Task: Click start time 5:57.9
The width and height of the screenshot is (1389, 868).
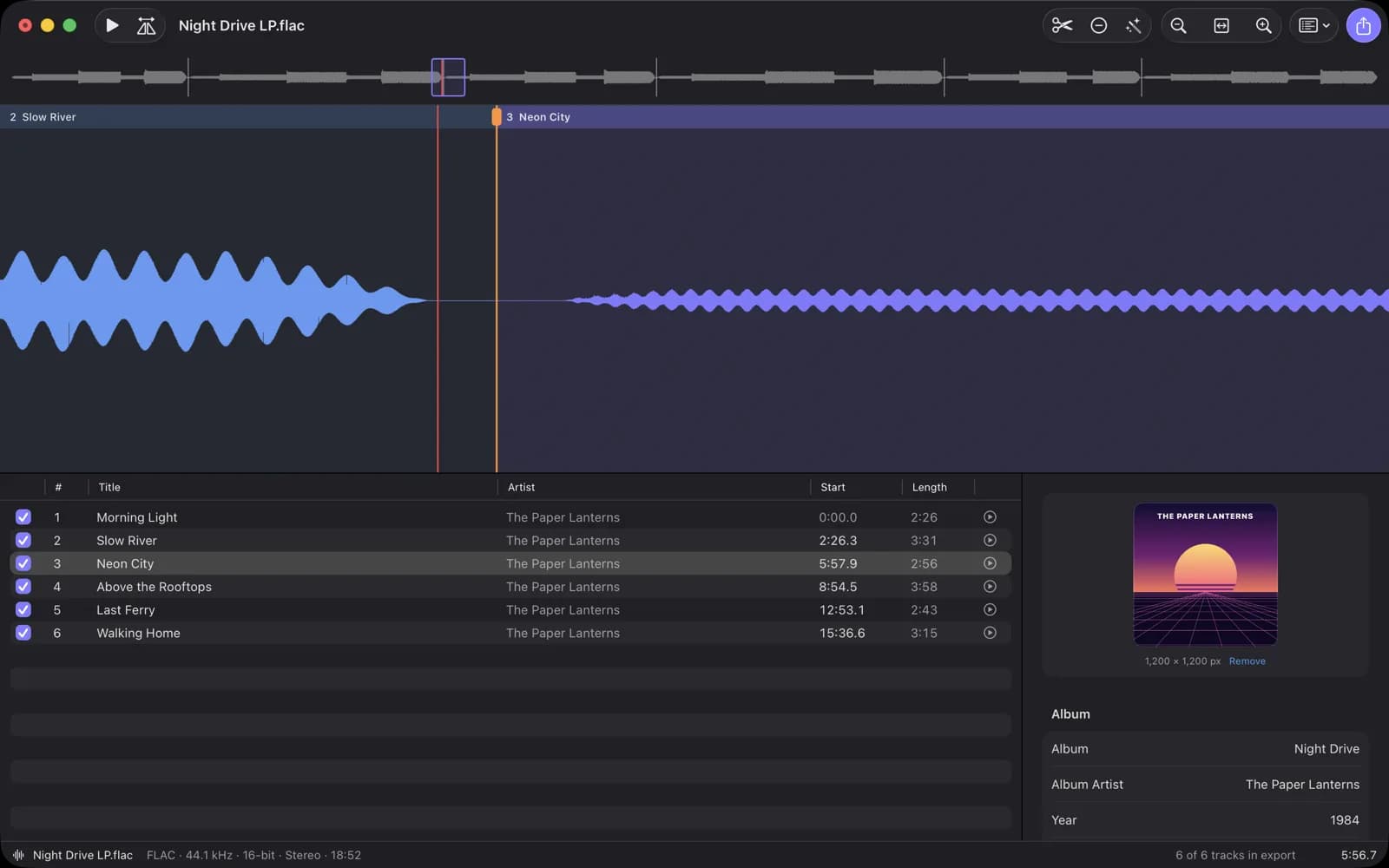Action: 838,563
